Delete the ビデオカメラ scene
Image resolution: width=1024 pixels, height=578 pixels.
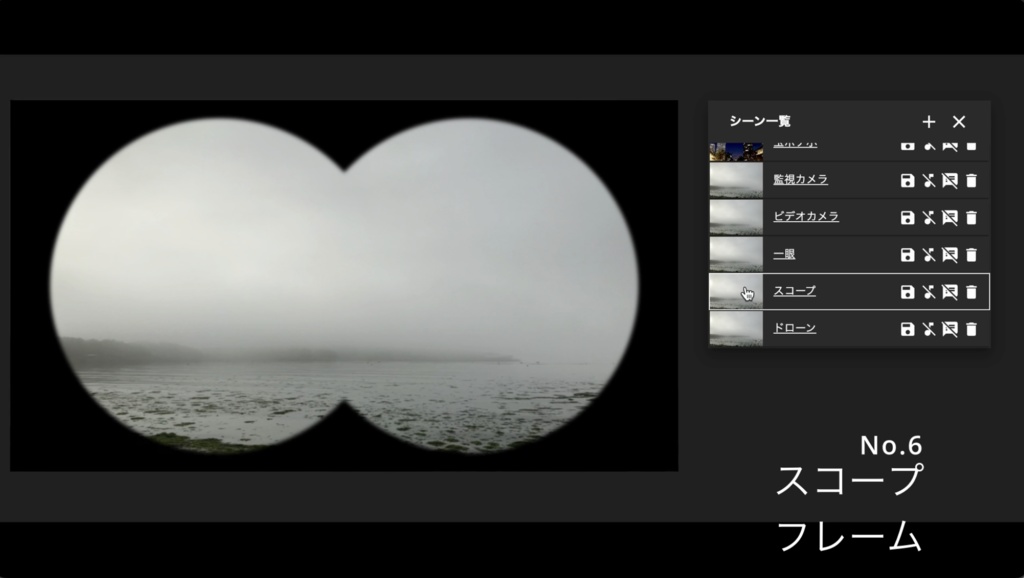(971, 217)
